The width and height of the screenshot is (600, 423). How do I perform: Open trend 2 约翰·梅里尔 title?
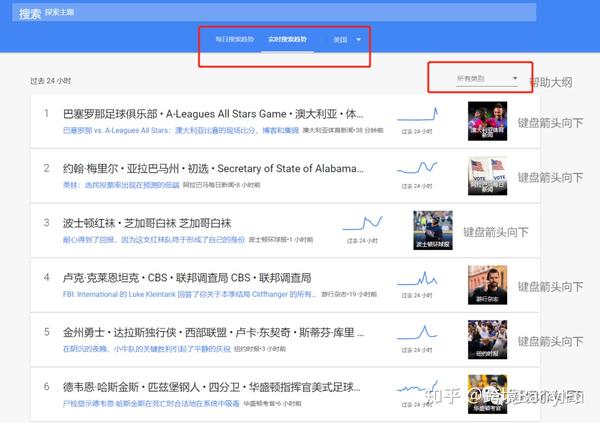coord(213,169)
